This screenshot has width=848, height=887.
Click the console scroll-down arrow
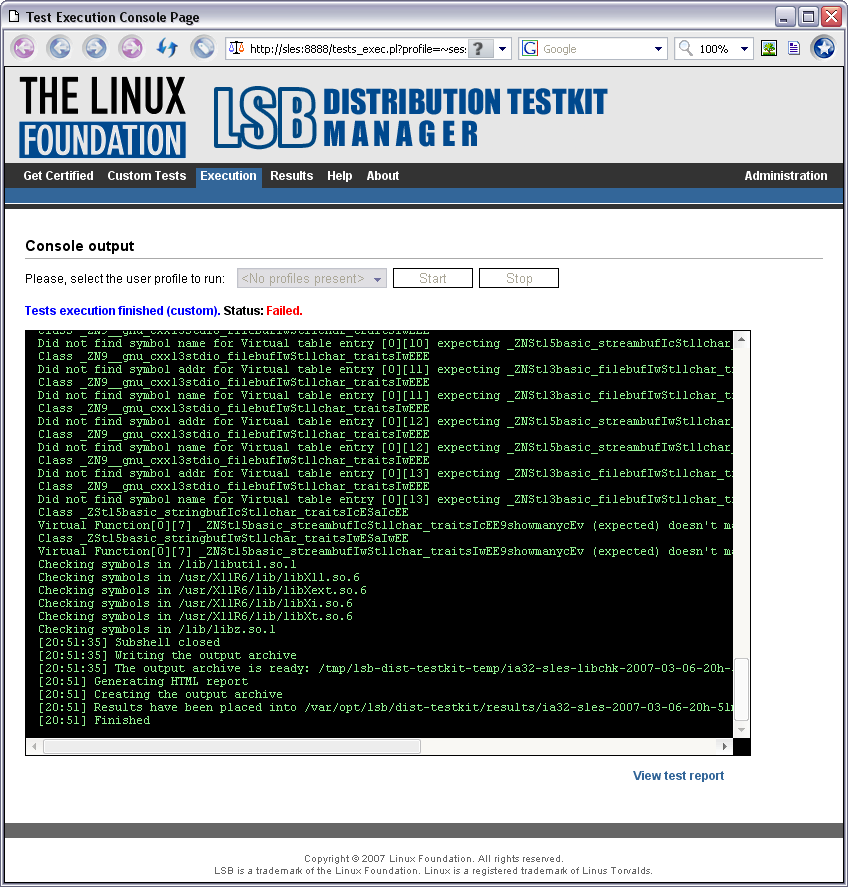(741, 730)
